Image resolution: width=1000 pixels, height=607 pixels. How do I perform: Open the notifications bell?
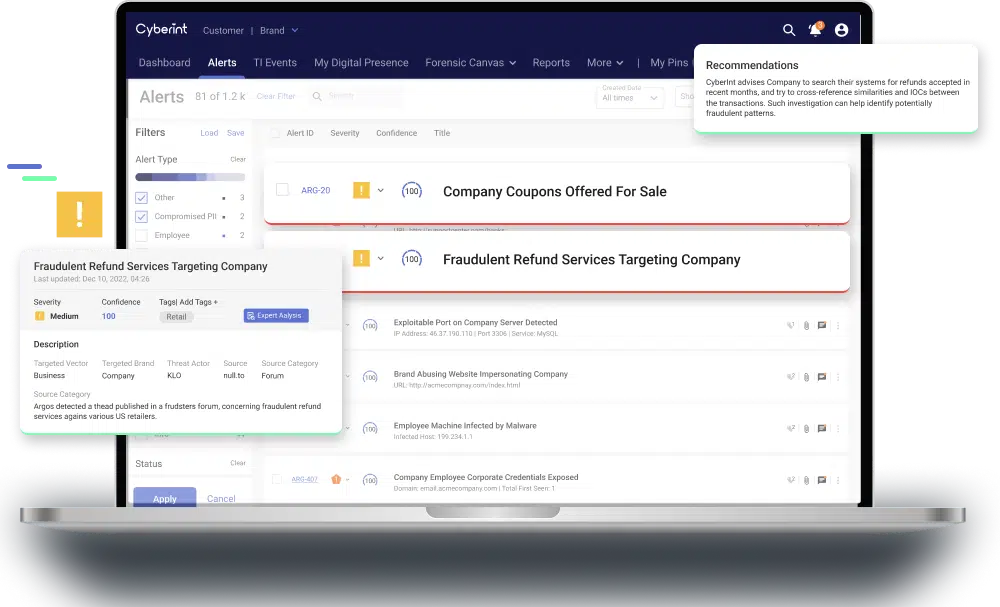pos(815,30)
